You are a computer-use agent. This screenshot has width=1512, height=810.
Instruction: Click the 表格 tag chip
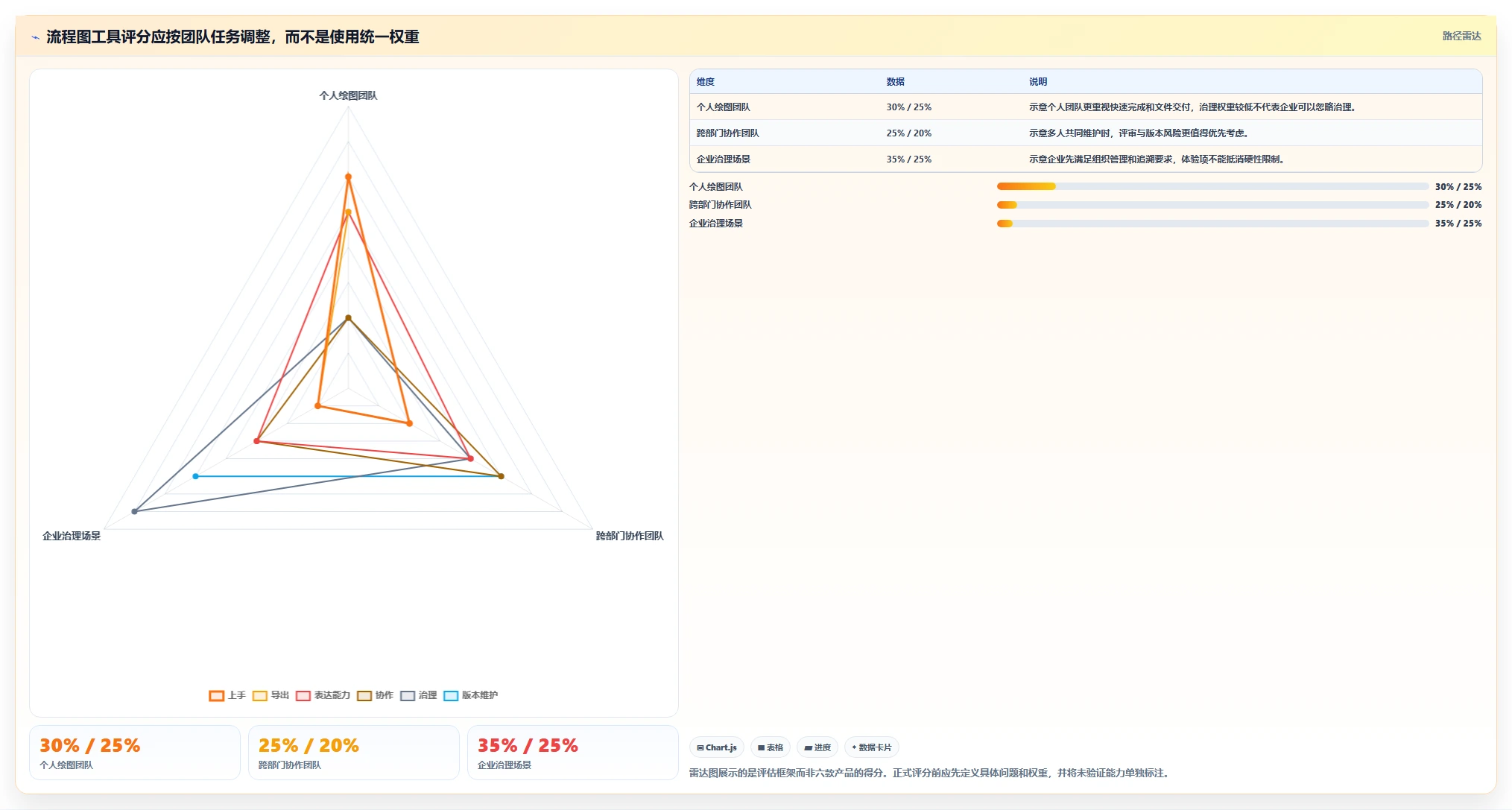pyautogui.click(x=771, y=747)
